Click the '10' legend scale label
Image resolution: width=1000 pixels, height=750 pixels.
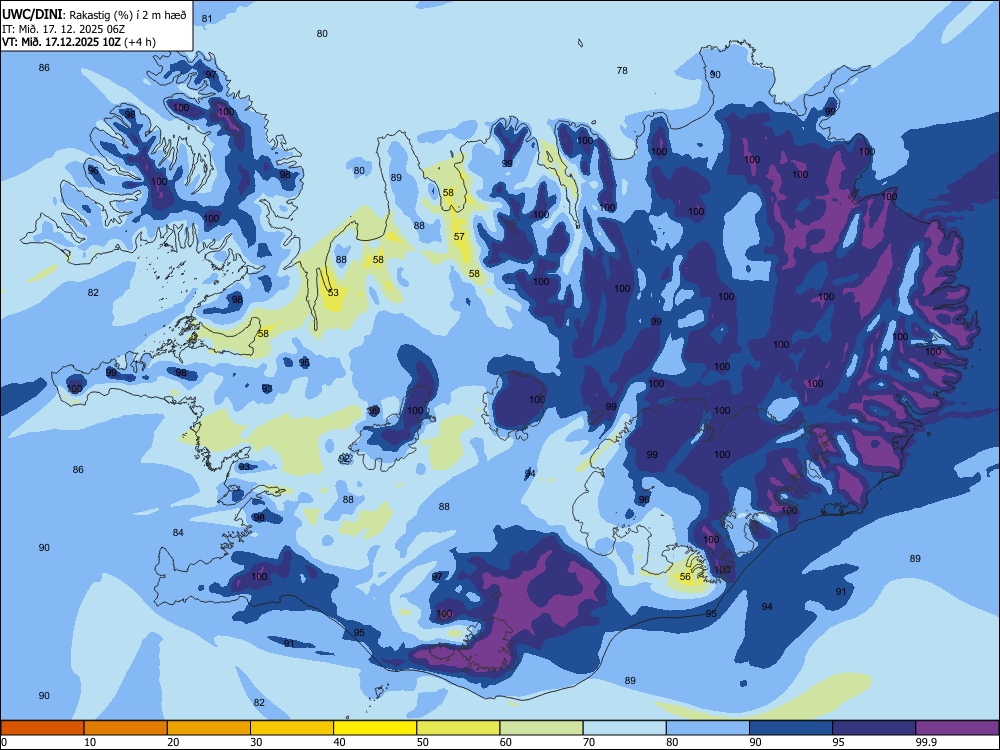click(x=90, y=742)
